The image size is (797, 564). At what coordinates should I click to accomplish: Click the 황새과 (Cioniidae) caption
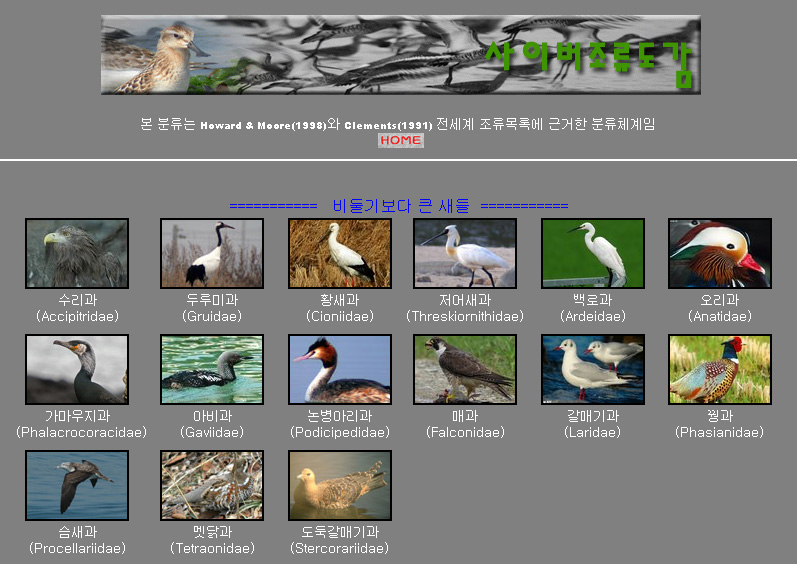tap(340, 308)
